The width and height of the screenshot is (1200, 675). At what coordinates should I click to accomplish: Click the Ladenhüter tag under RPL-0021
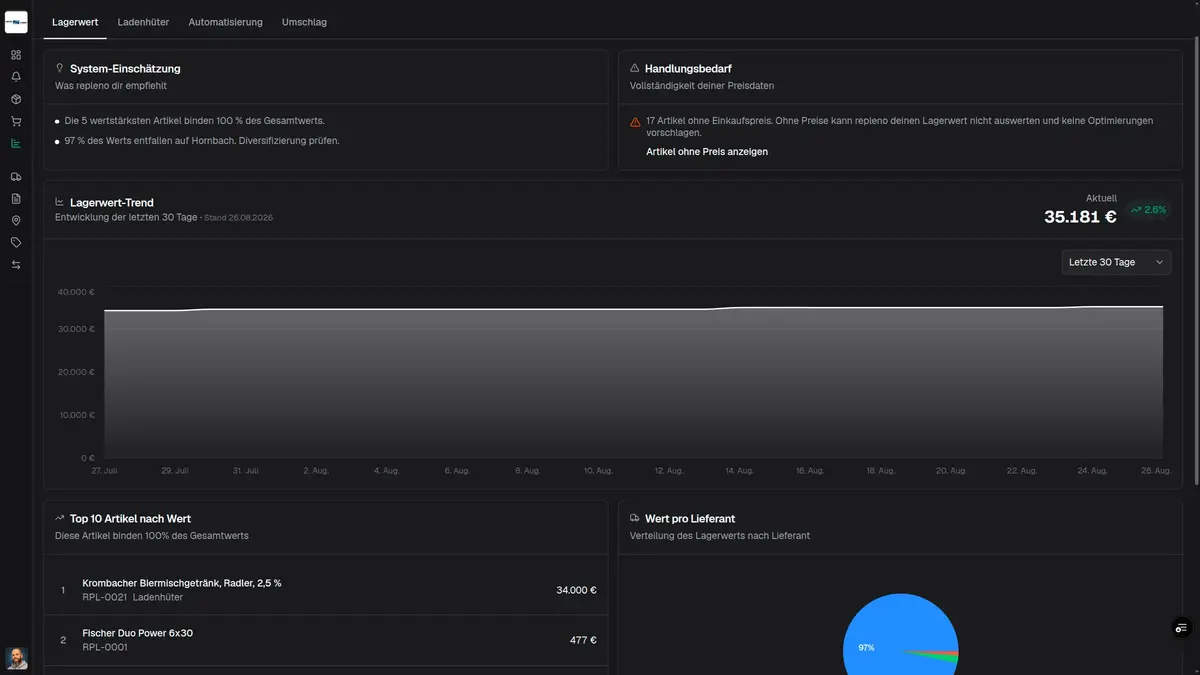[158, 597]
